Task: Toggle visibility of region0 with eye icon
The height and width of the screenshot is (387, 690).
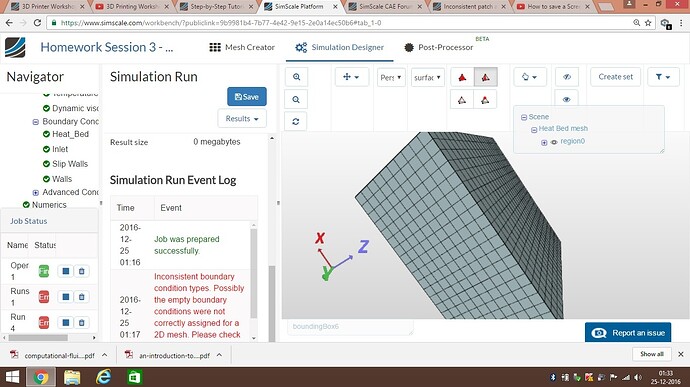Action: (x=554, y=142)
